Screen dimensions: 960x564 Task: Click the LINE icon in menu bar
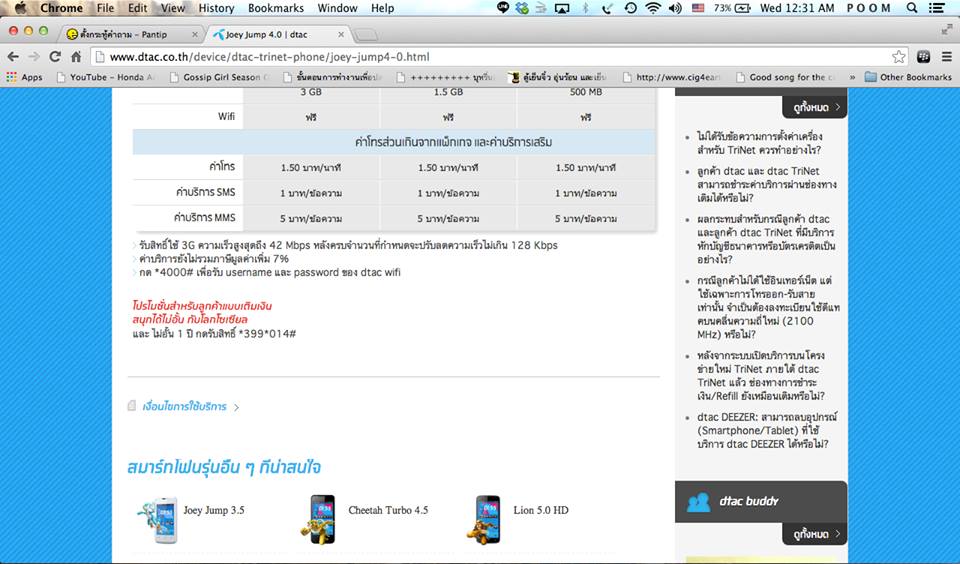click(503, 8)
